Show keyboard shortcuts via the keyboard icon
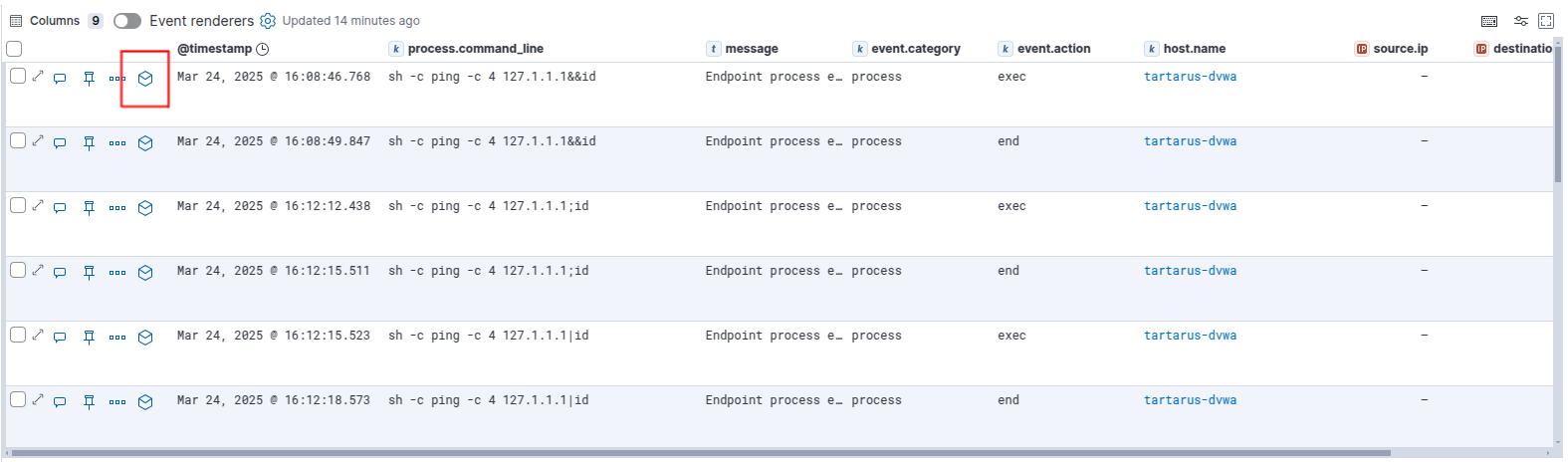This screenshot has width=1568, height=462. pyautogui.click(x=1489, y=21)
